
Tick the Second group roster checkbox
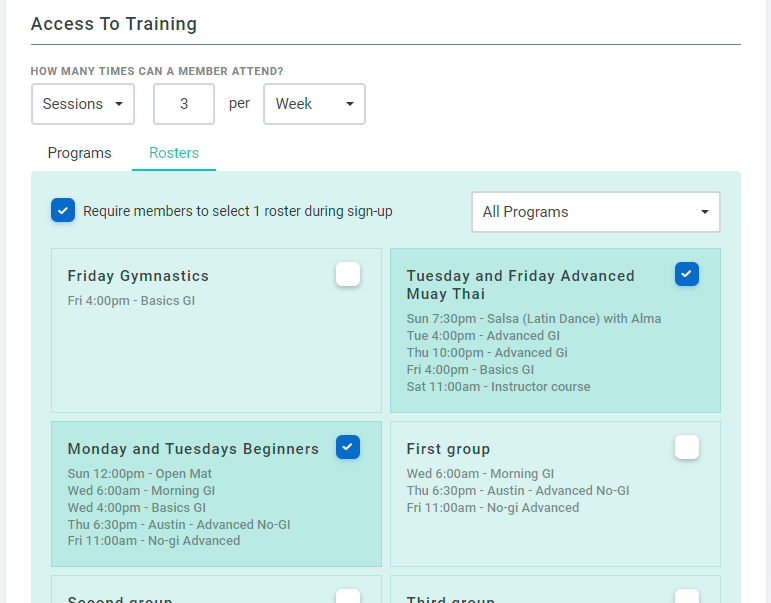point(348,597)
